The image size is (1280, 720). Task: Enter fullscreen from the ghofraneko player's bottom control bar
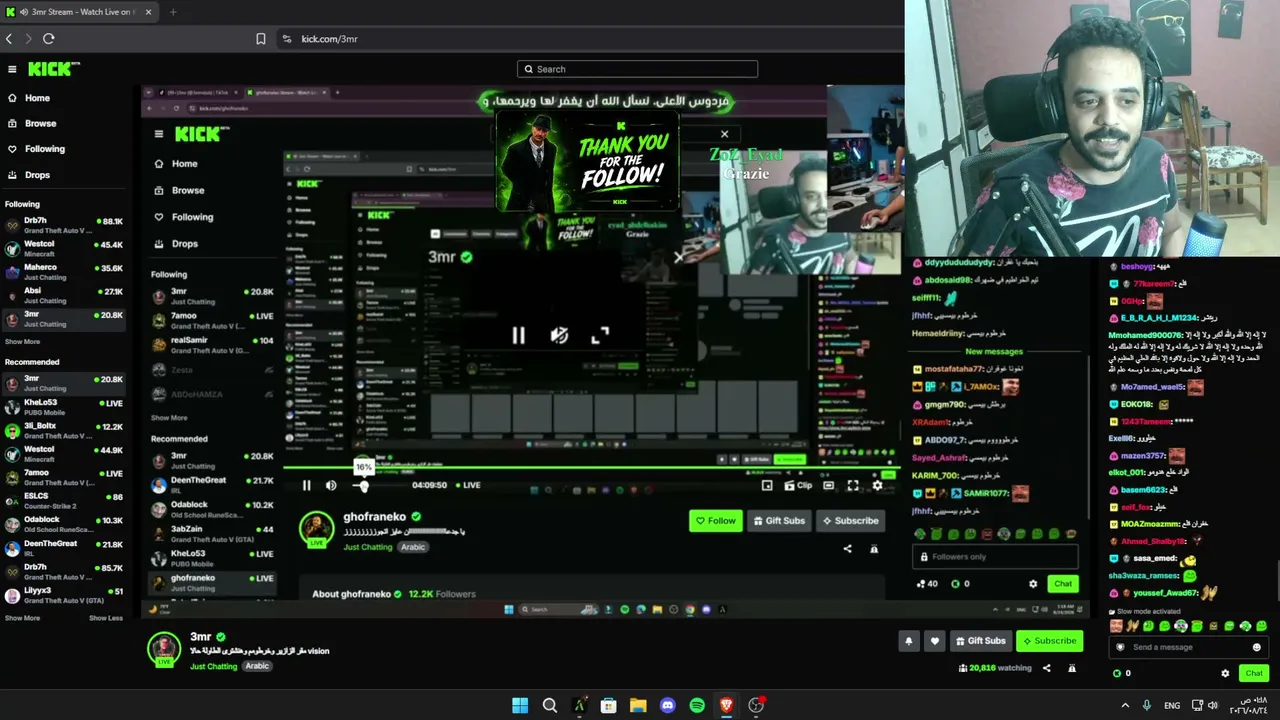[x=853, y=486]
